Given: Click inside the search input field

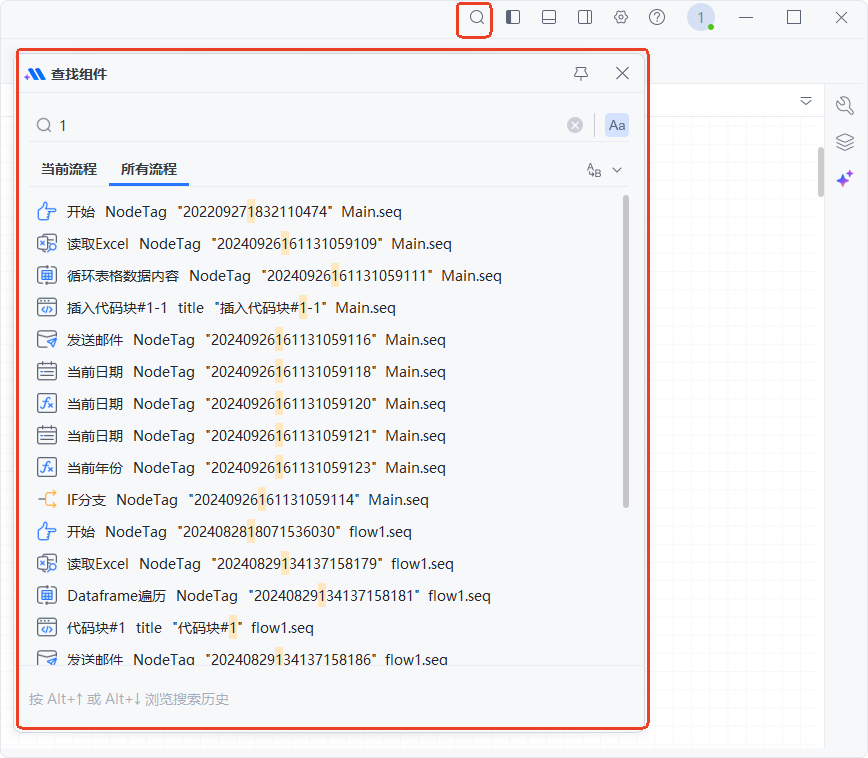Looking at the screenshot, I should pyautogui.click(x=300, y=125).
